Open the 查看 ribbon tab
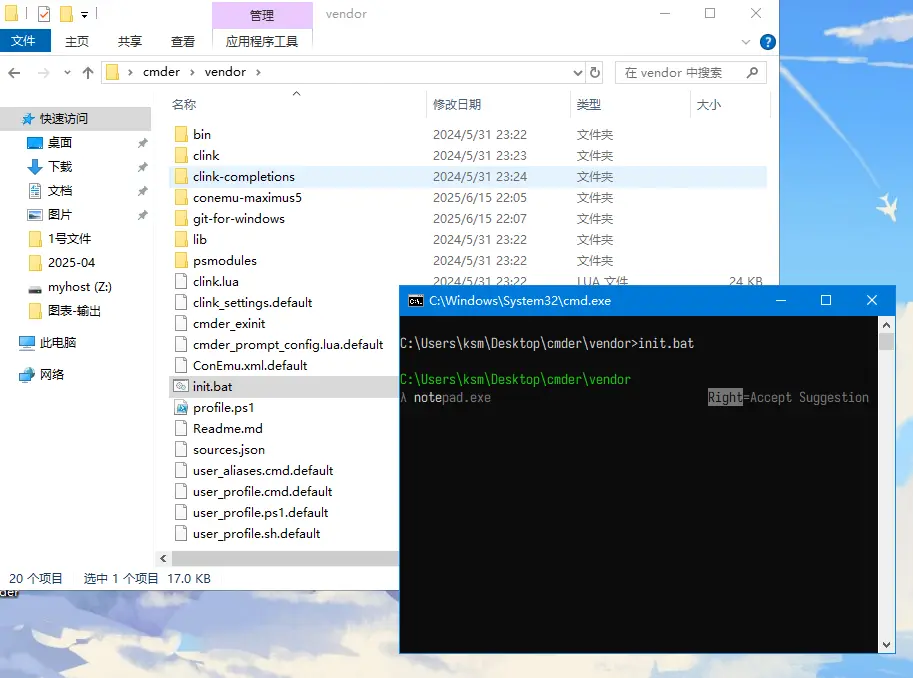The height and width of the screenshot is (678, 913). (x=183, y=41)
